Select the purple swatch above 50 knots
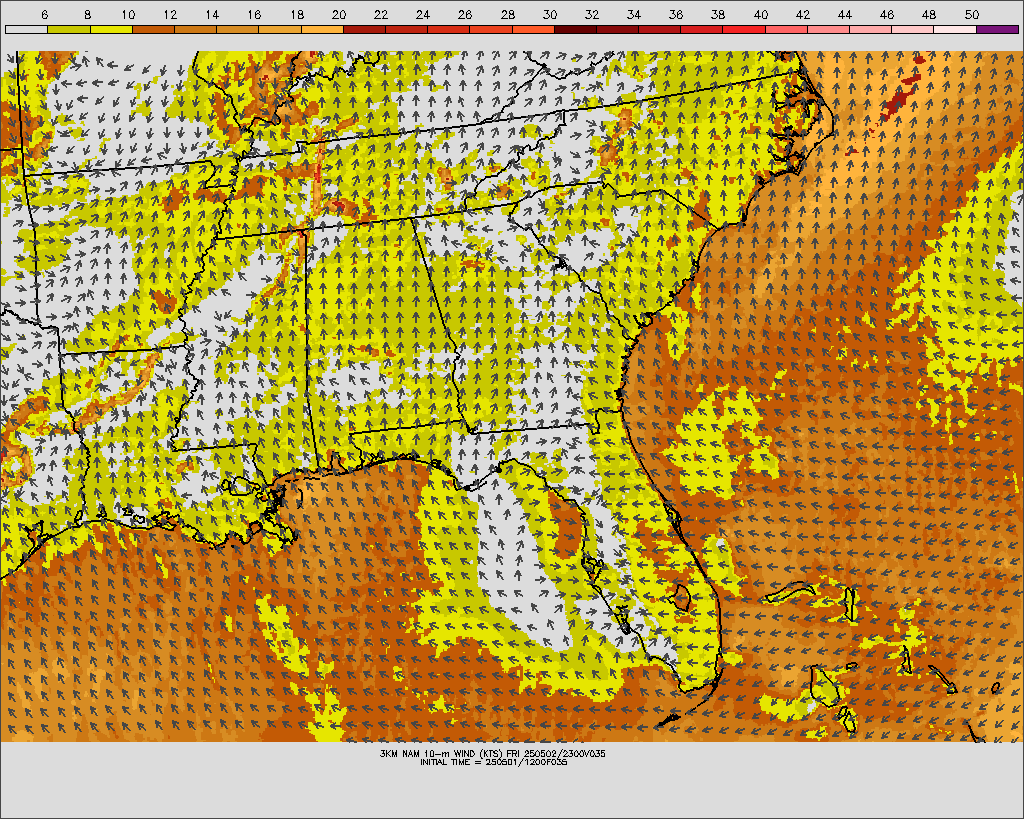The image size is (1024, 819). 997,29
